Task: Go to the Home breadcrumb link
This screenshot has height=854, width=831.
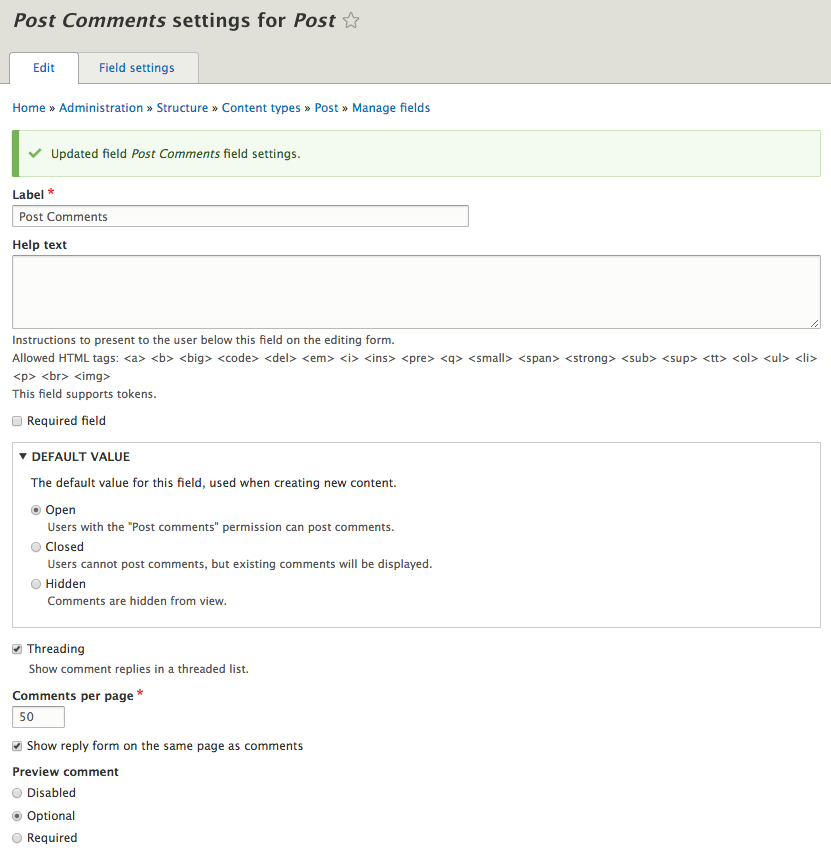Action: (x=29, y=108)
